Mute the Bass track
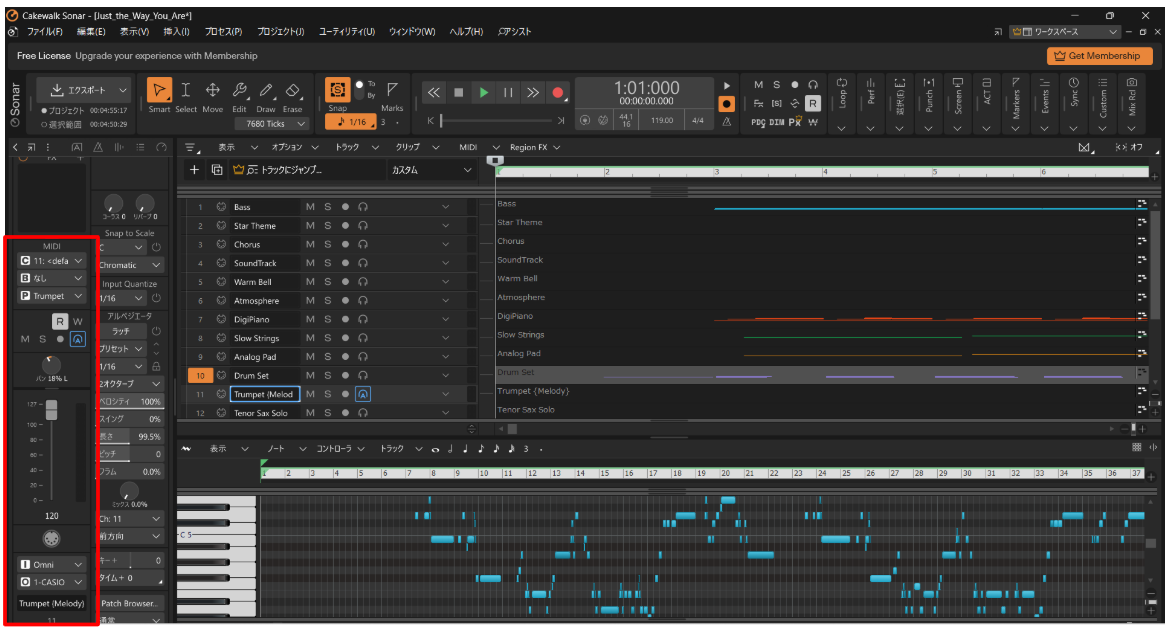This screenshot has width=1171, height=629. [x=310, y=207]
